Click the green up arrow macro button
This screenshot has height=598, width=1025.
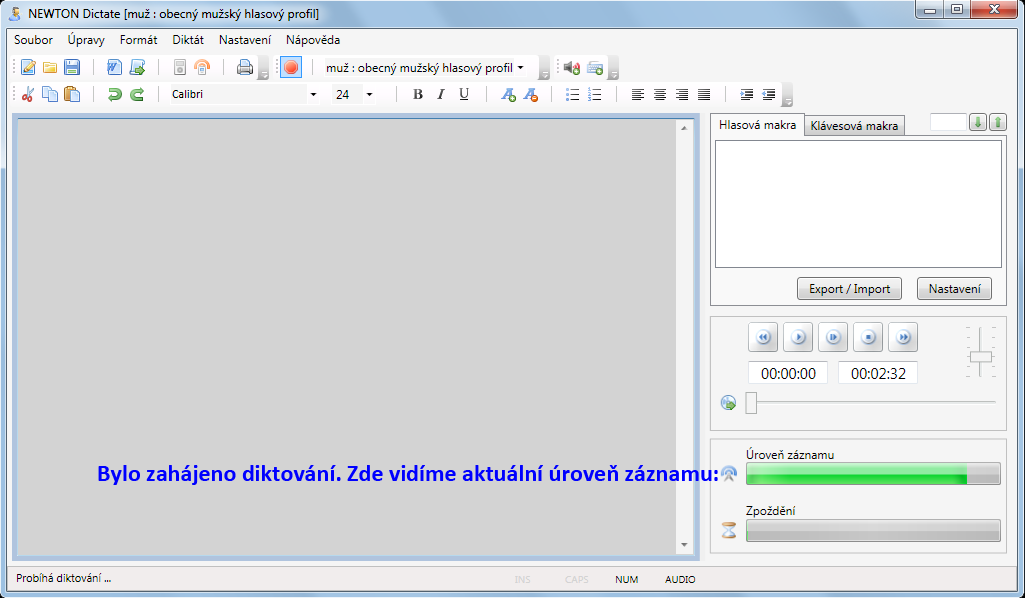[998, 122]
